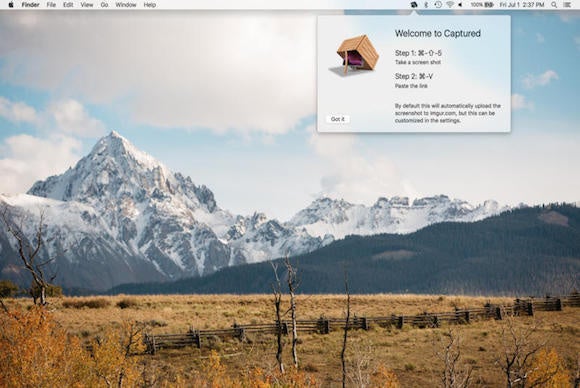Open the Time Machine status icon
The height and width of the screenshot is (388, 580).
click(x=438, y=5)
